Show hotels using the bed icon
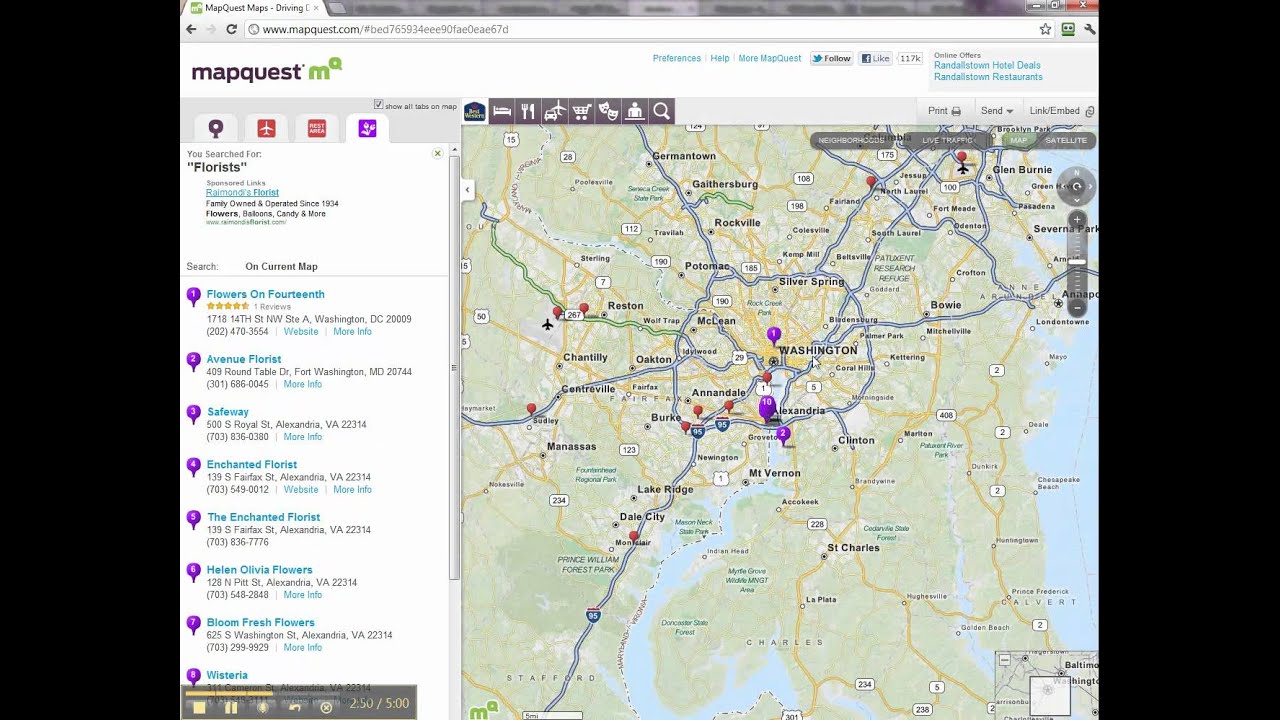 tap(502, 112)
